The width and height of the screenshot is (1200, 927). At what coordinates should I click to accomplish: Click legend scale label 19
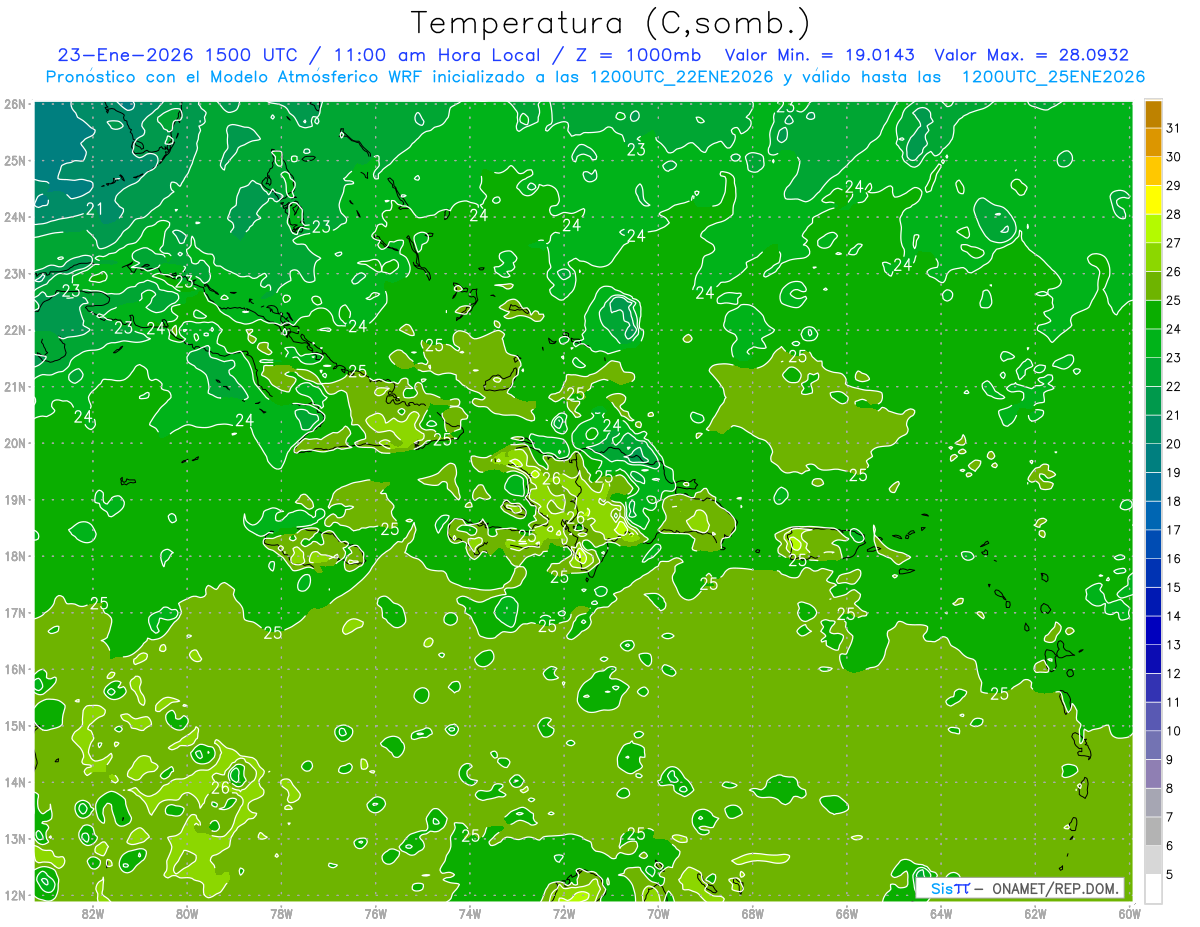pos(1173,472)
